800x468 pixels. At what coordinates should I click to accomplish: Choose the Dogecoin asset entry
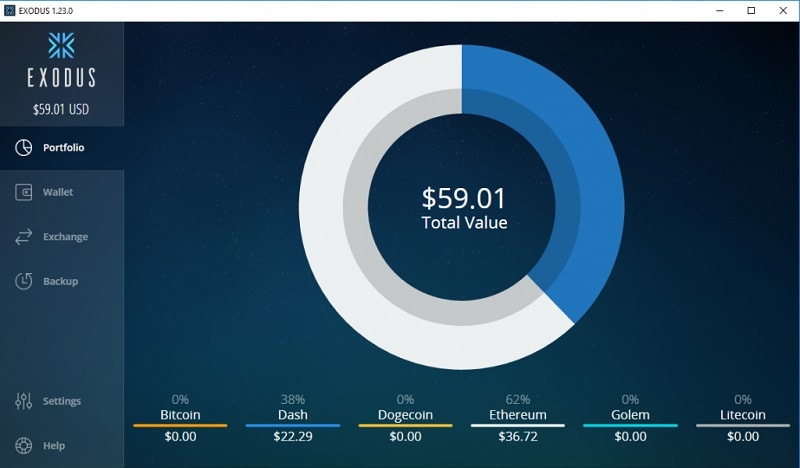pyautogui.click(x=405, y=415)
